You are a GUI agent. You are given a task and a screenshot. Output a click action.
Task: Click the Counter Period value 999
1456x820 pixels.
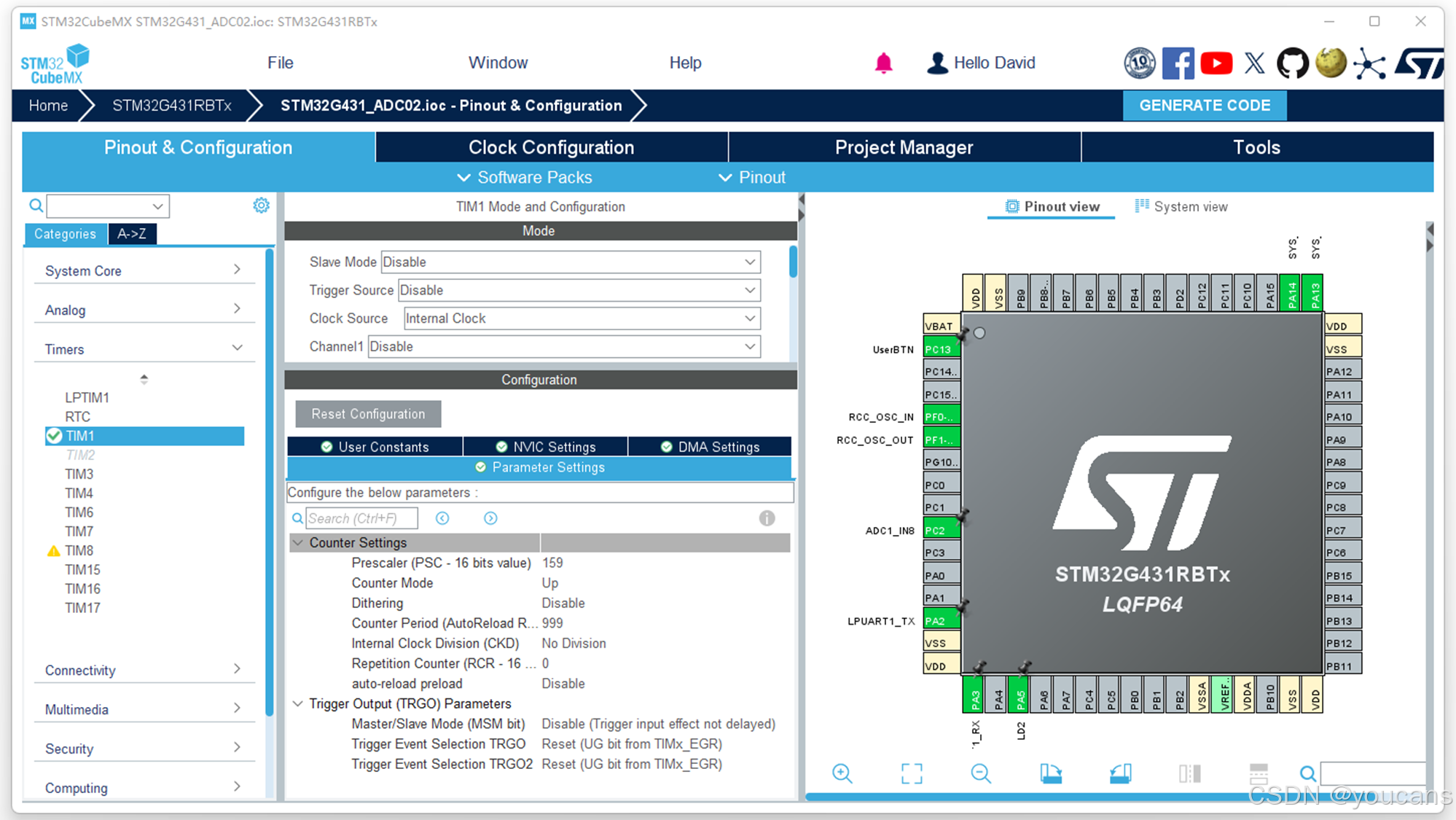tap(552, 623)
